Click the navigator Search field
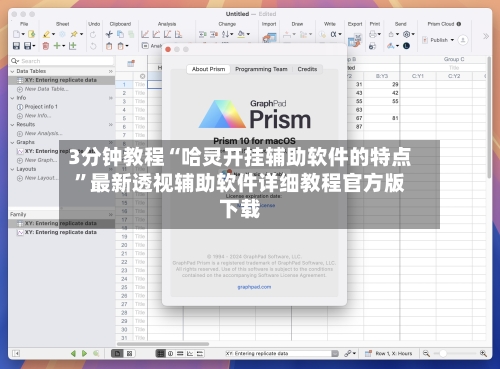Viewport: 500px width, 369px height. pos(62,61)
